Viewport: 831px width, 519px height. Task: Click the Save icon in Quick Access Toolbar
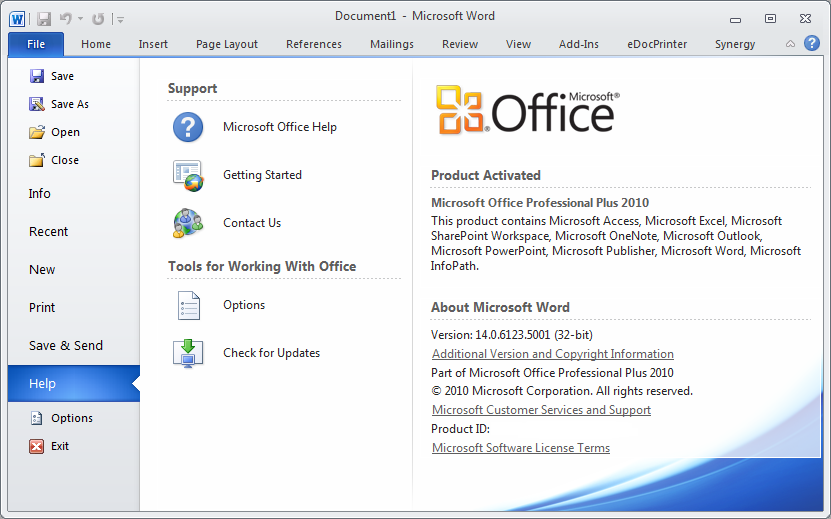(x=44, y=19)
